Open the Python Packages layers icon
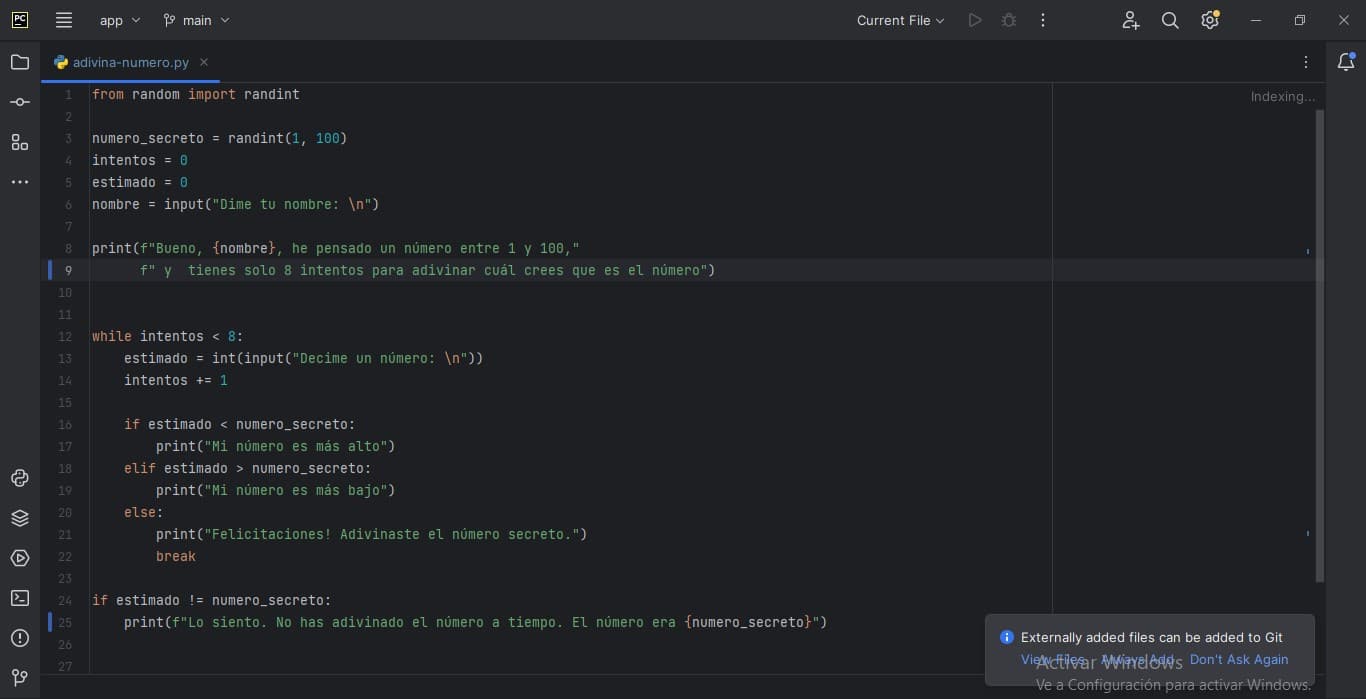 pos(20,518)
